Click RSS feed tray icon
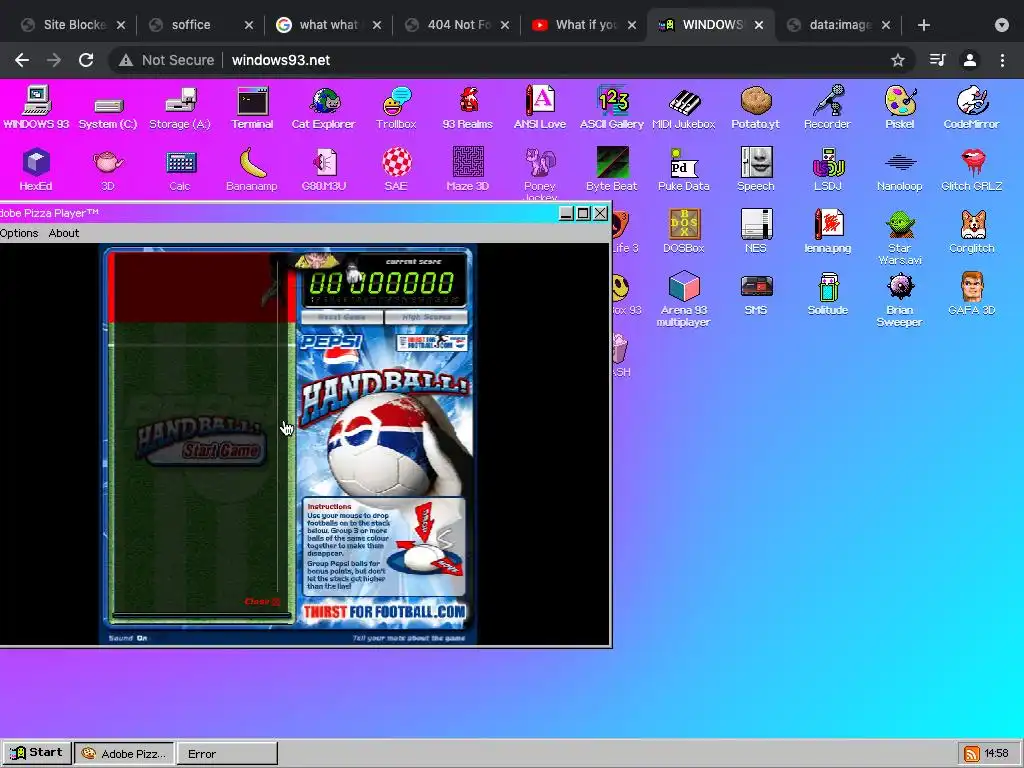The image size is (1024, 768). point(972,754)
